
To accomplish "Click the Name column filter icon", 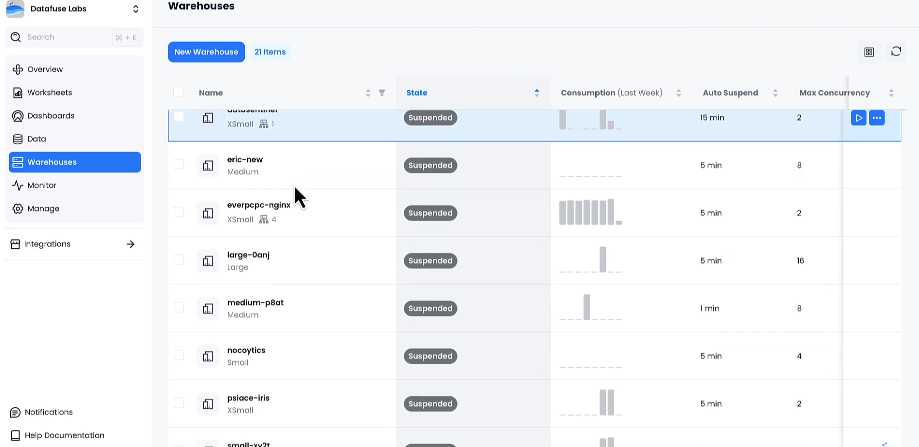I will (x=382, y=93).
